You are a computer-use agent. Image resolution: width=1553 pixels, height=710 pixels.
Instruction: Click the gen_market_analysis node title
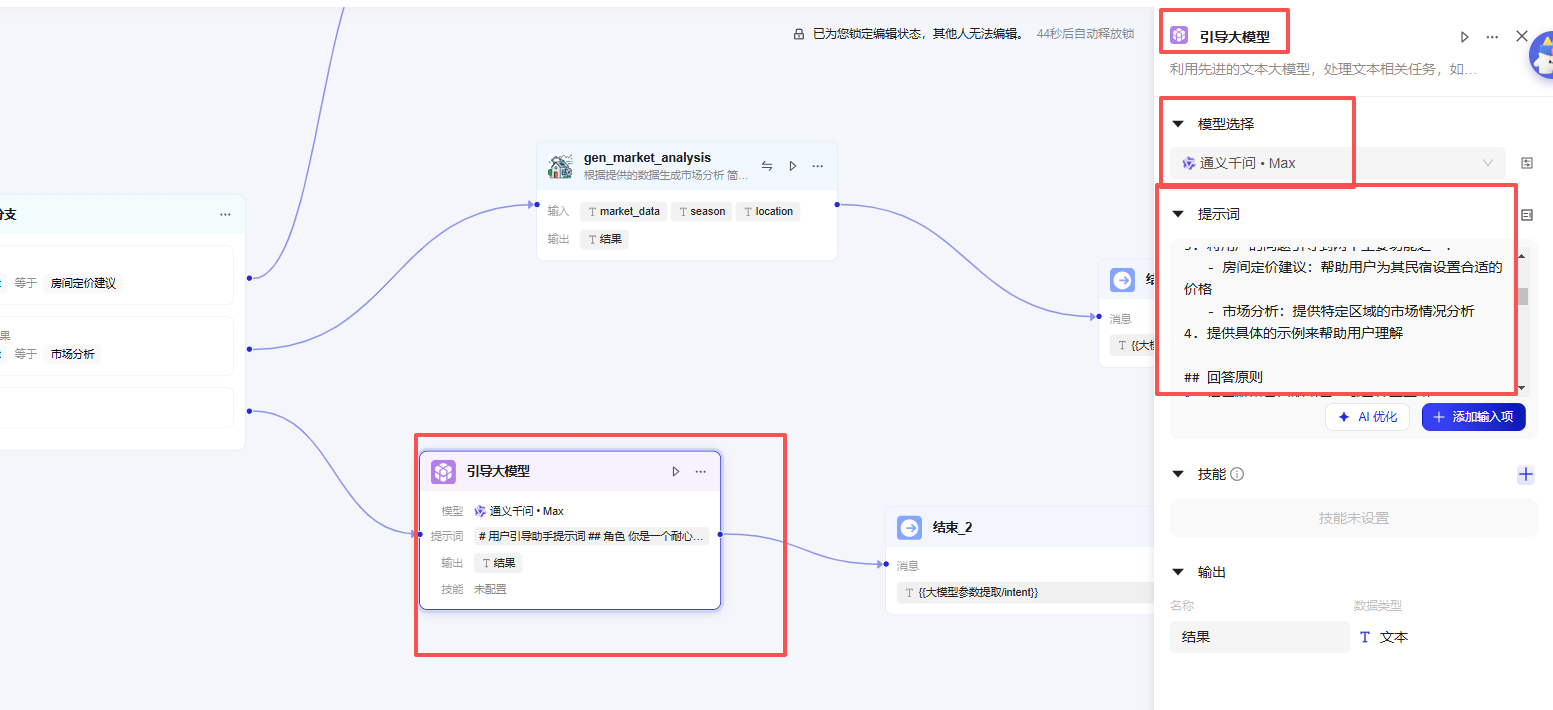click(647, 158)
